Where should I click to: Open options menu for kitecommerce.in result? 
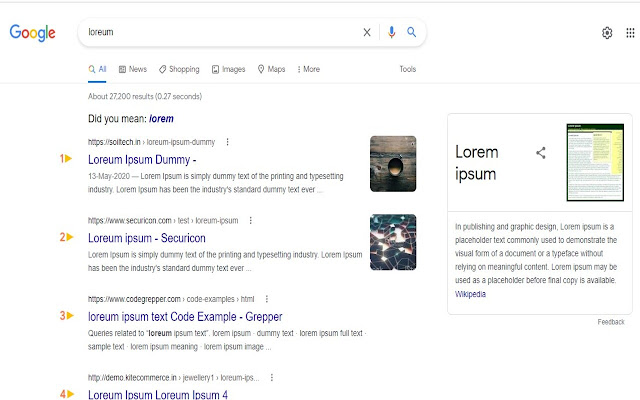click(x=271, y=378)
